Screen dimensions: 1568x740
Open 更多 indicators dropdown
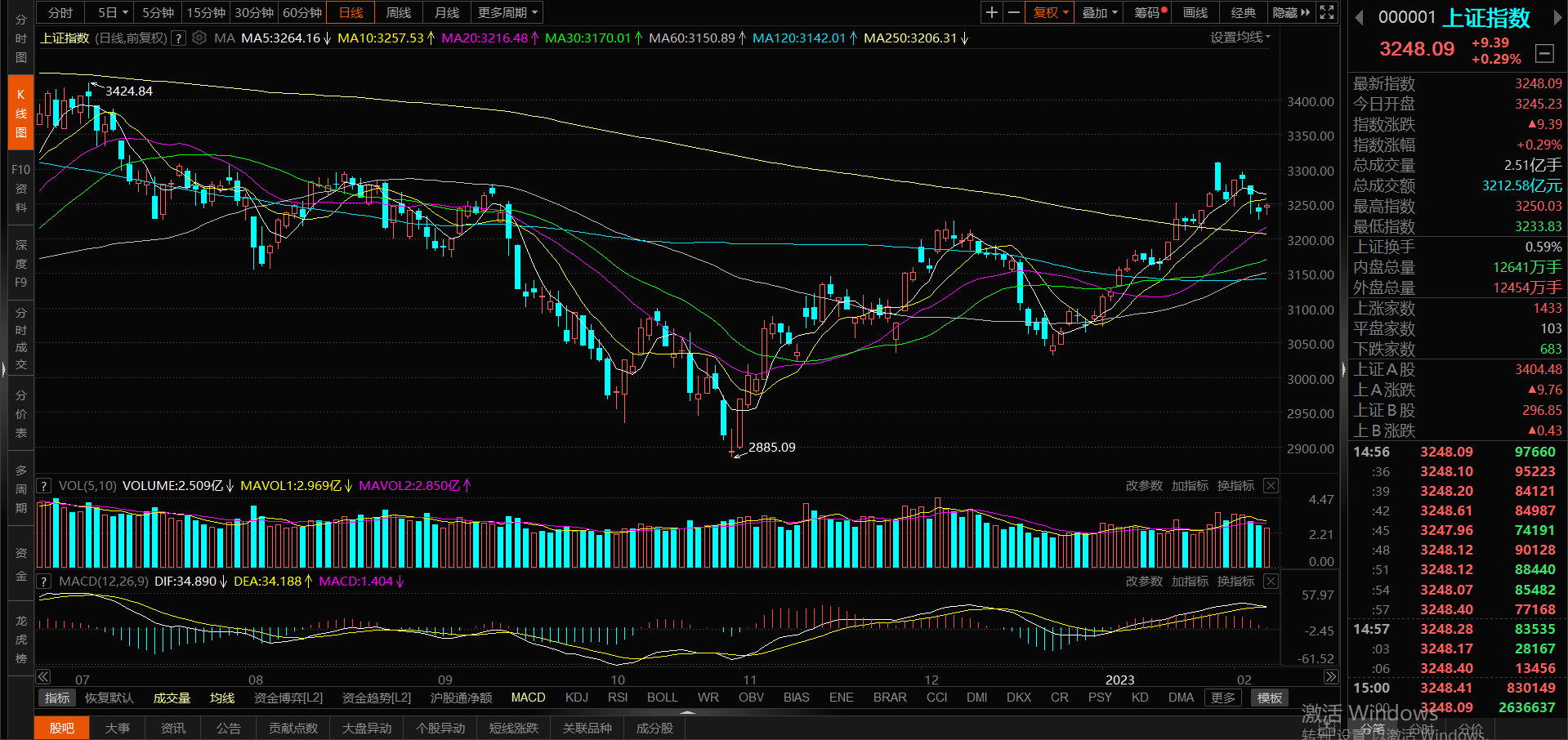pyautogui.click(x=1223, y=698)
